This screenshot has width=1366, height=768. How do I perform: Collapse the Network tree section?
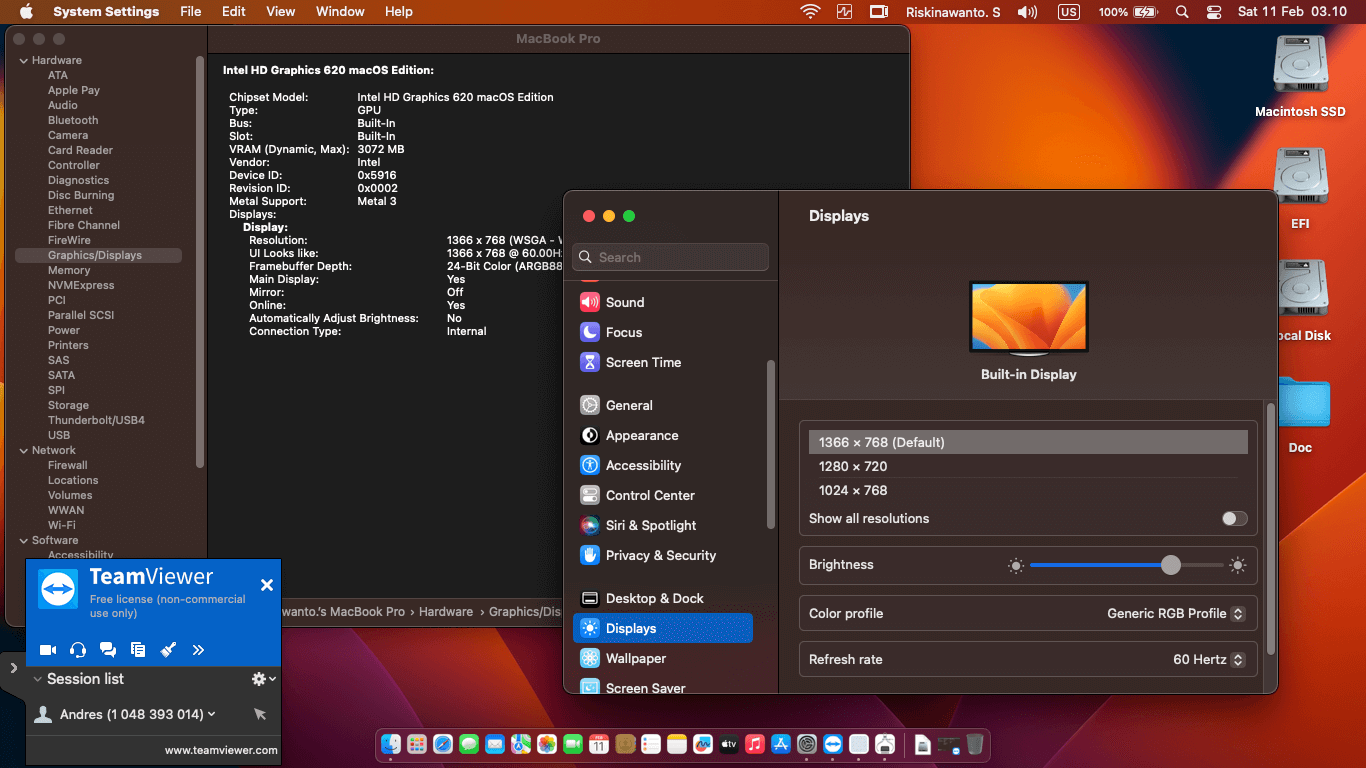24,450
